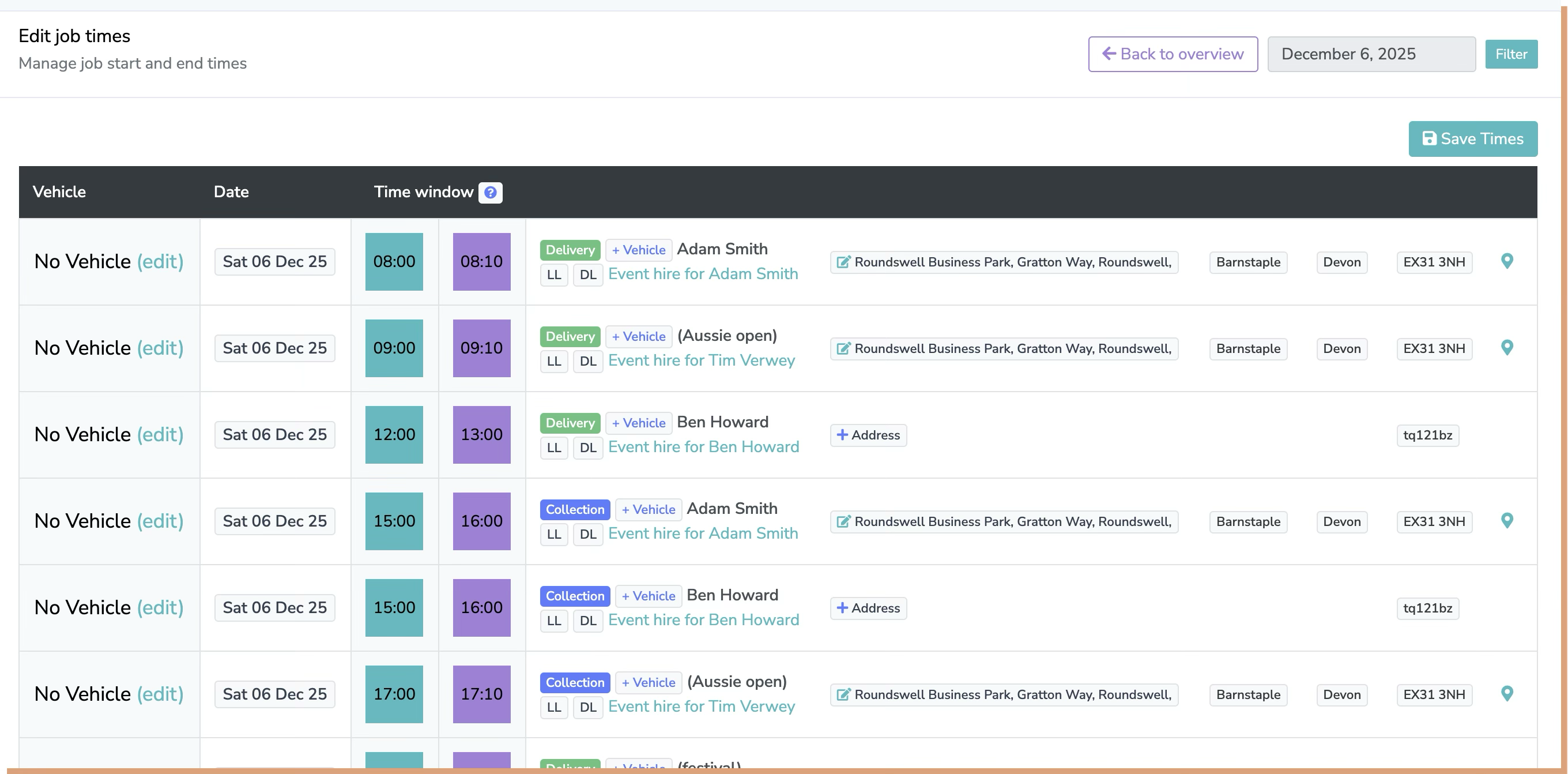
Task: Add vehicle to Ben Howard collection
Action: click(x=649, y=596)
